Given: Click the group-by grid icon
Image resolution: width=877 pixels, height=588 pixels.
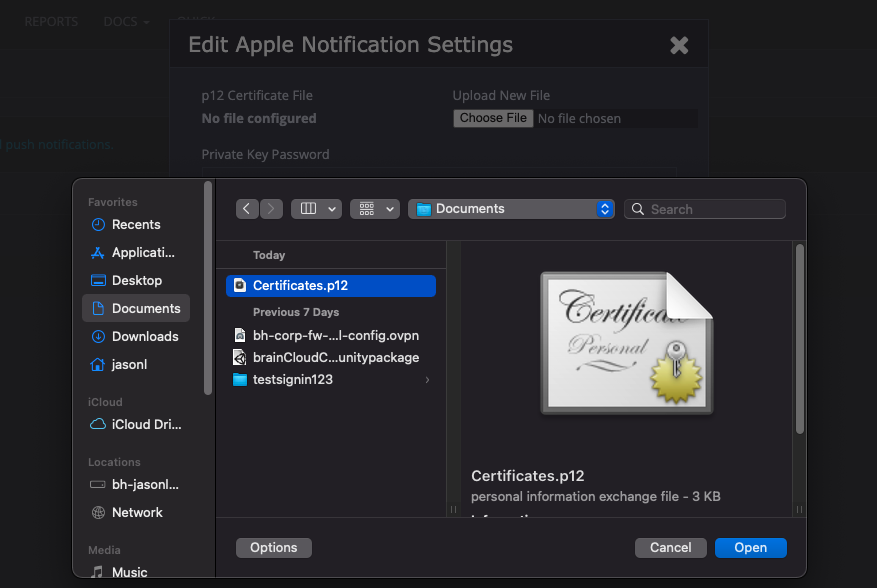Looking at the screenshot, I should click(367, 209).
